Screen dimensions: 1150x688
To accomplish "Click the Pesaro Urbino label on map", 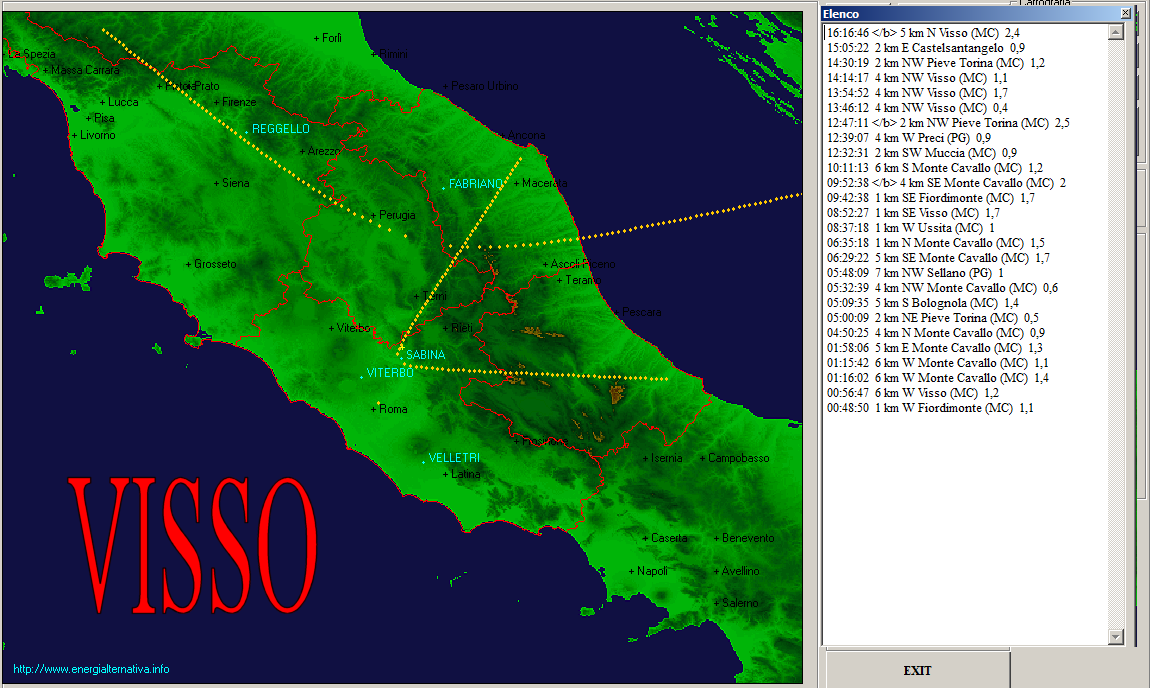I will (485, 86).
